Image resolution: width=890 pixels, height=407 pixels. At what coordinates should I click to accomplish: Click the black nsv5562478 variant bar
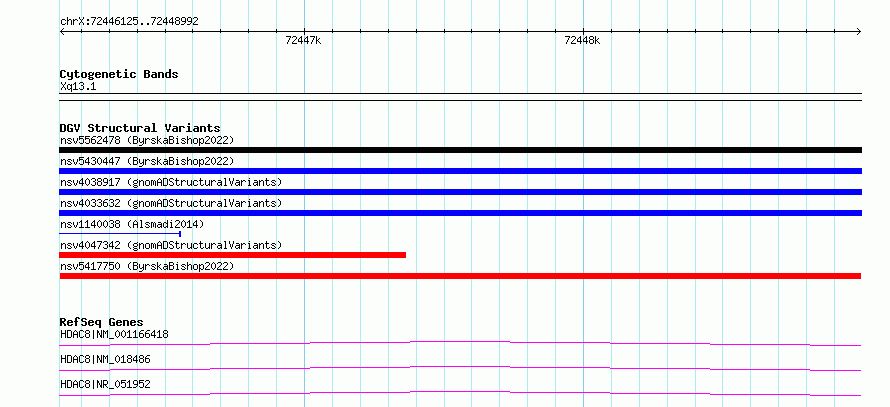click(x=460, y=150)
